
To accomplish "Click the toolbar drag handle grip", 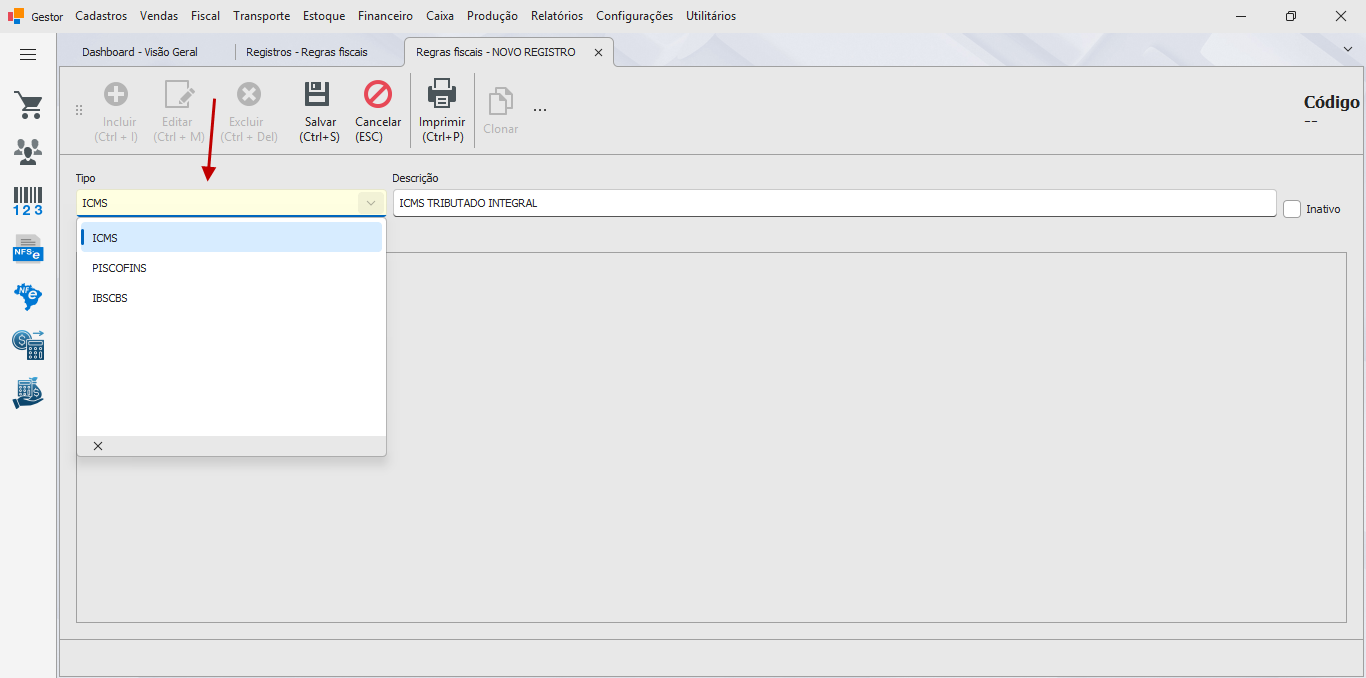I will click(x=79, y=111).
